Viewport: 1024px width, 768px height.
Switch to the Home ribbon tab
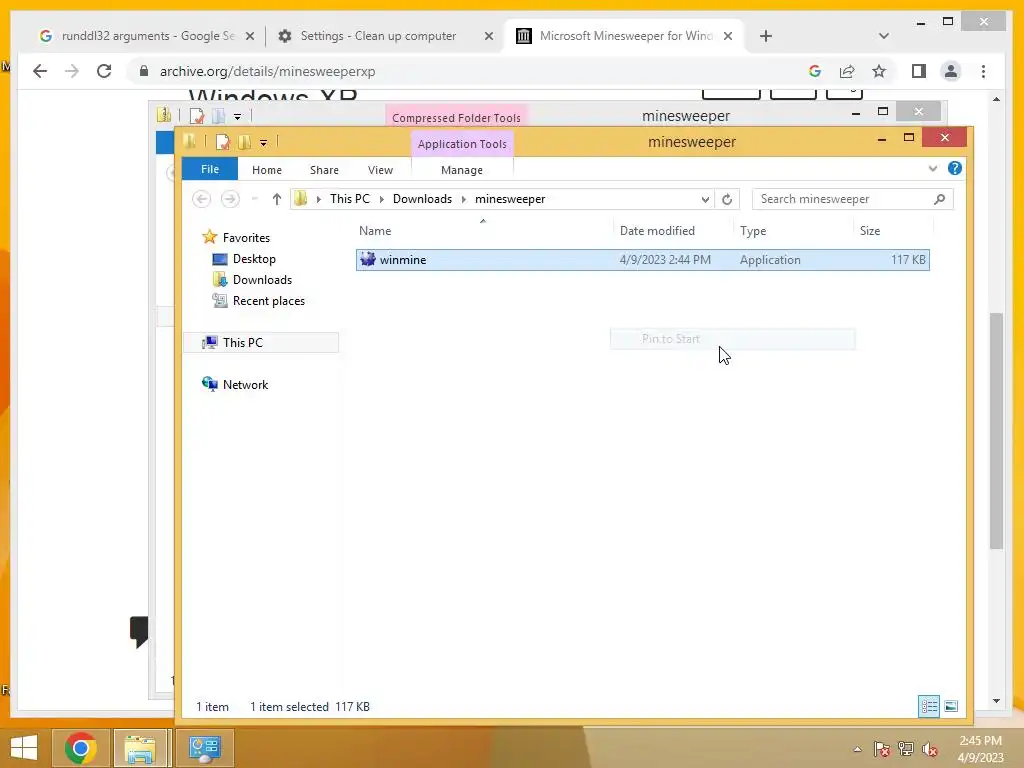(266, 170)
